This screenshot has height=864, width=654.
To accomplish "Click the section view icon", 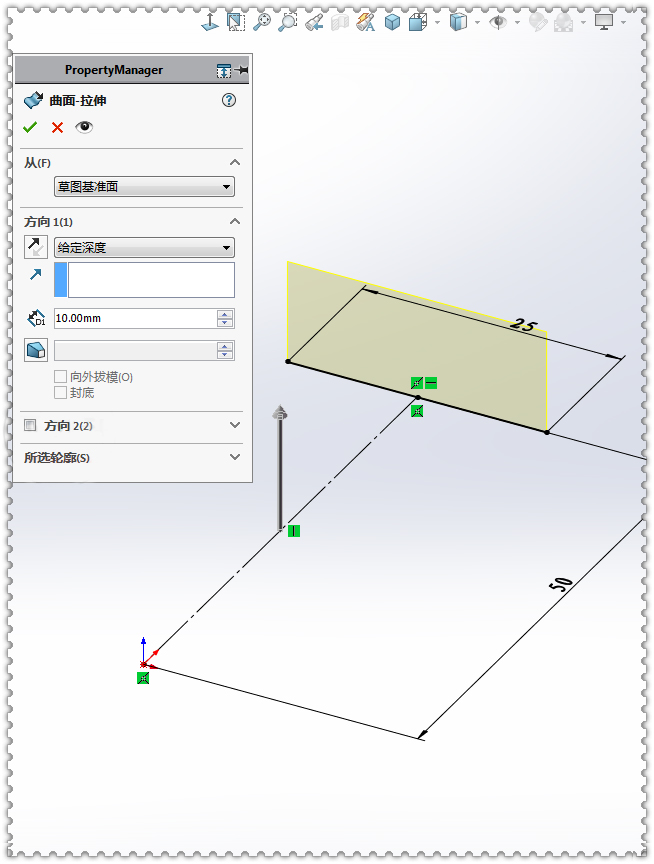I will point(340,23).
